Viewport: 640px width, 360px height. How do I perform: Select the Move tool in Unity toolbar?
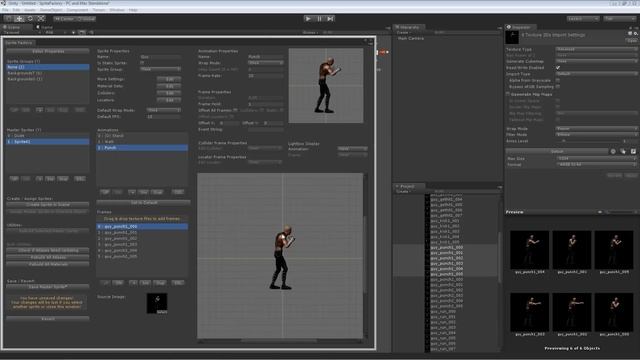[19, 18]
